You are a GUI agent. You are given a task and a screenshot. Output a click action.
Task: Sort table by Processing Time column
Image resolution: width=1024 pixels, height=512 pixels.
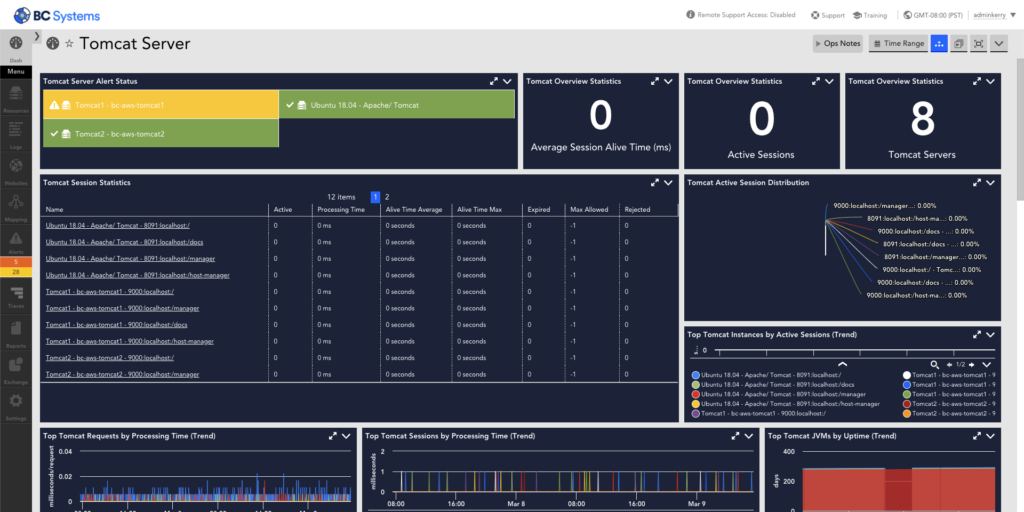[341, 210]
